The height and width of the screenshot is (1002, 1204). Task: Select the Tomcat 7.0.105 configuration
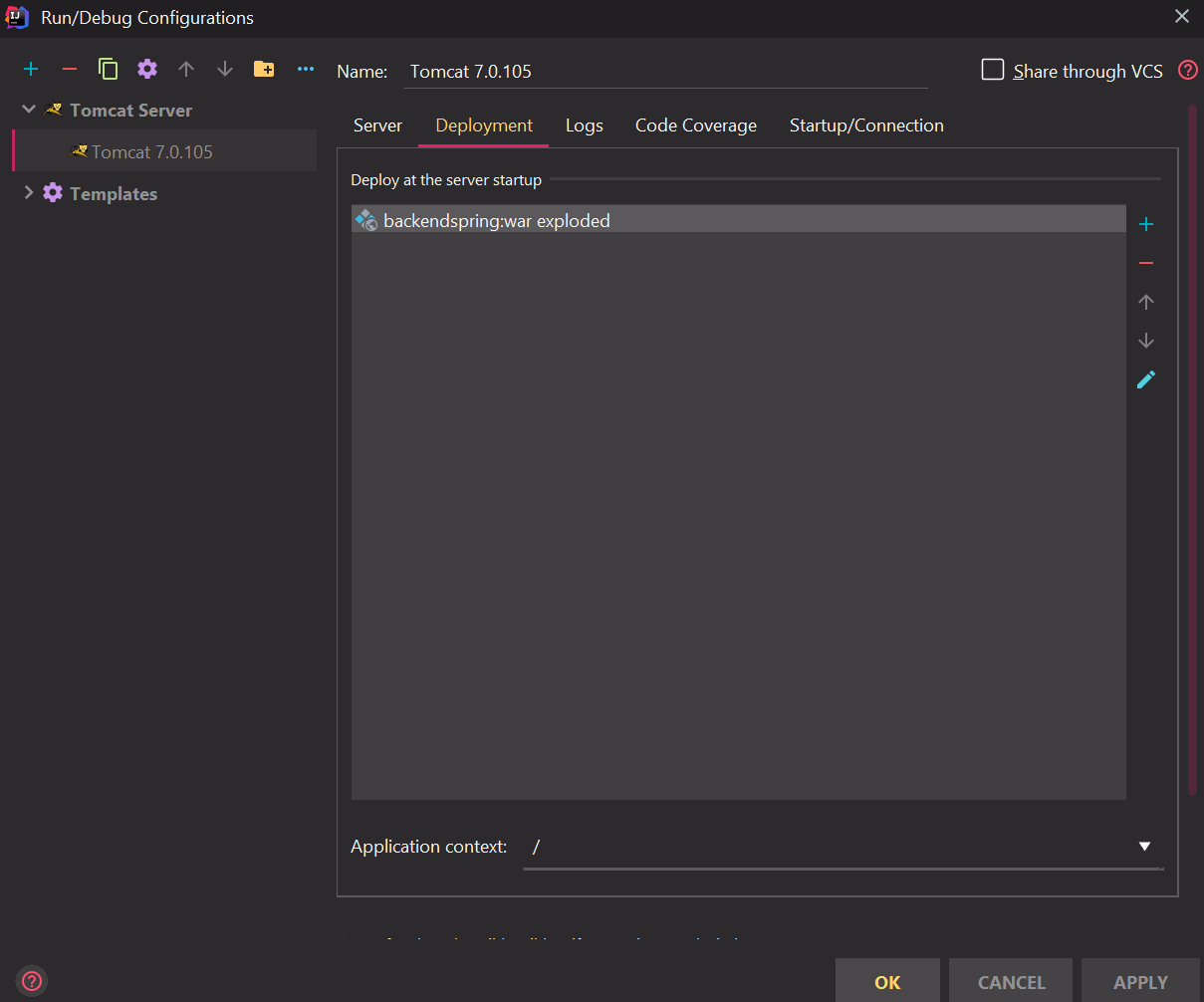coord(164,151)
